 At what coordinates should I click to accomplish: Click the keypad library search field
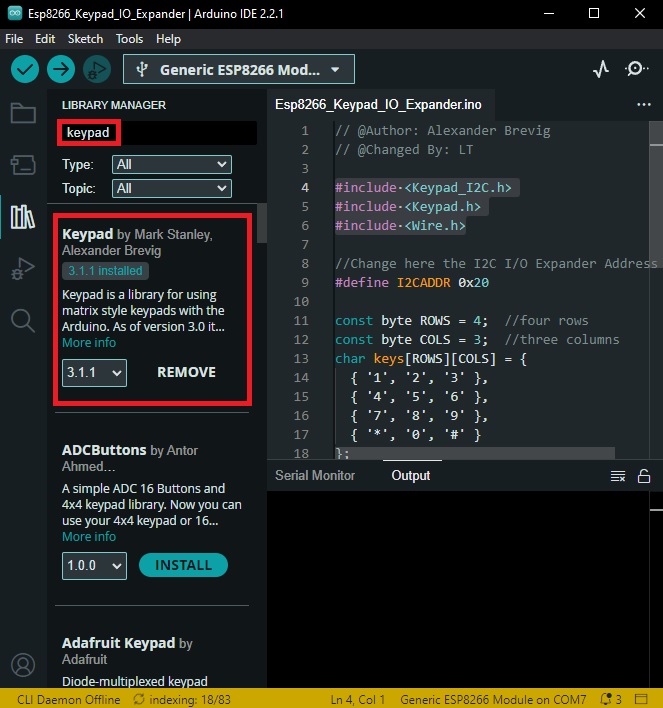click(x=157, y=133)
